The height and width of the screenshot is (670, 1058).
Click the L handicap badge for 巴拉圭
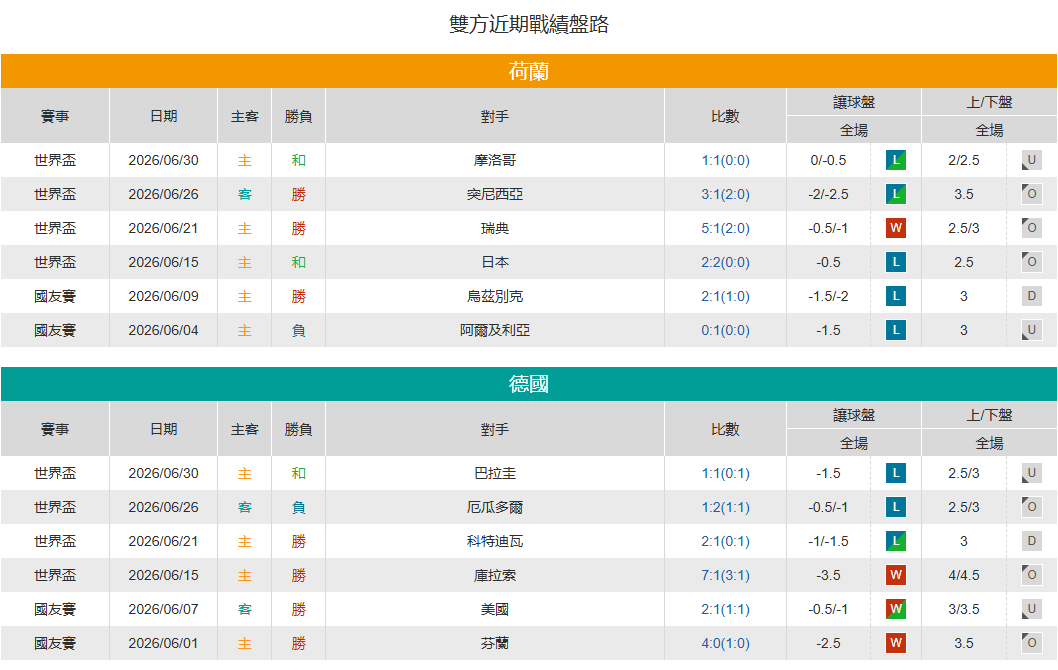coord(895,474)
